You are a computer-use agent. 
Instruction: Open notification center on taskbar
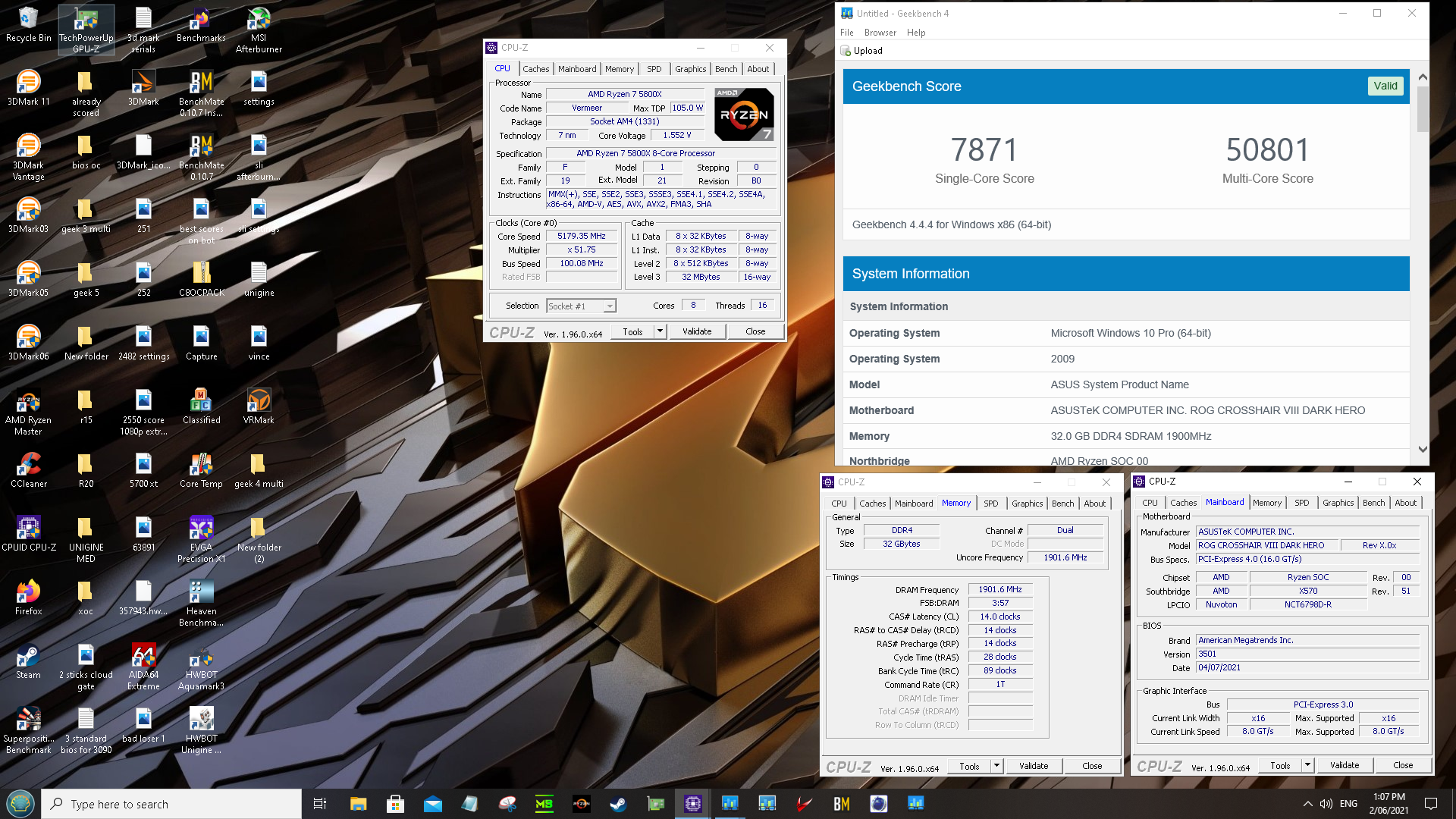coord(1430,804)
